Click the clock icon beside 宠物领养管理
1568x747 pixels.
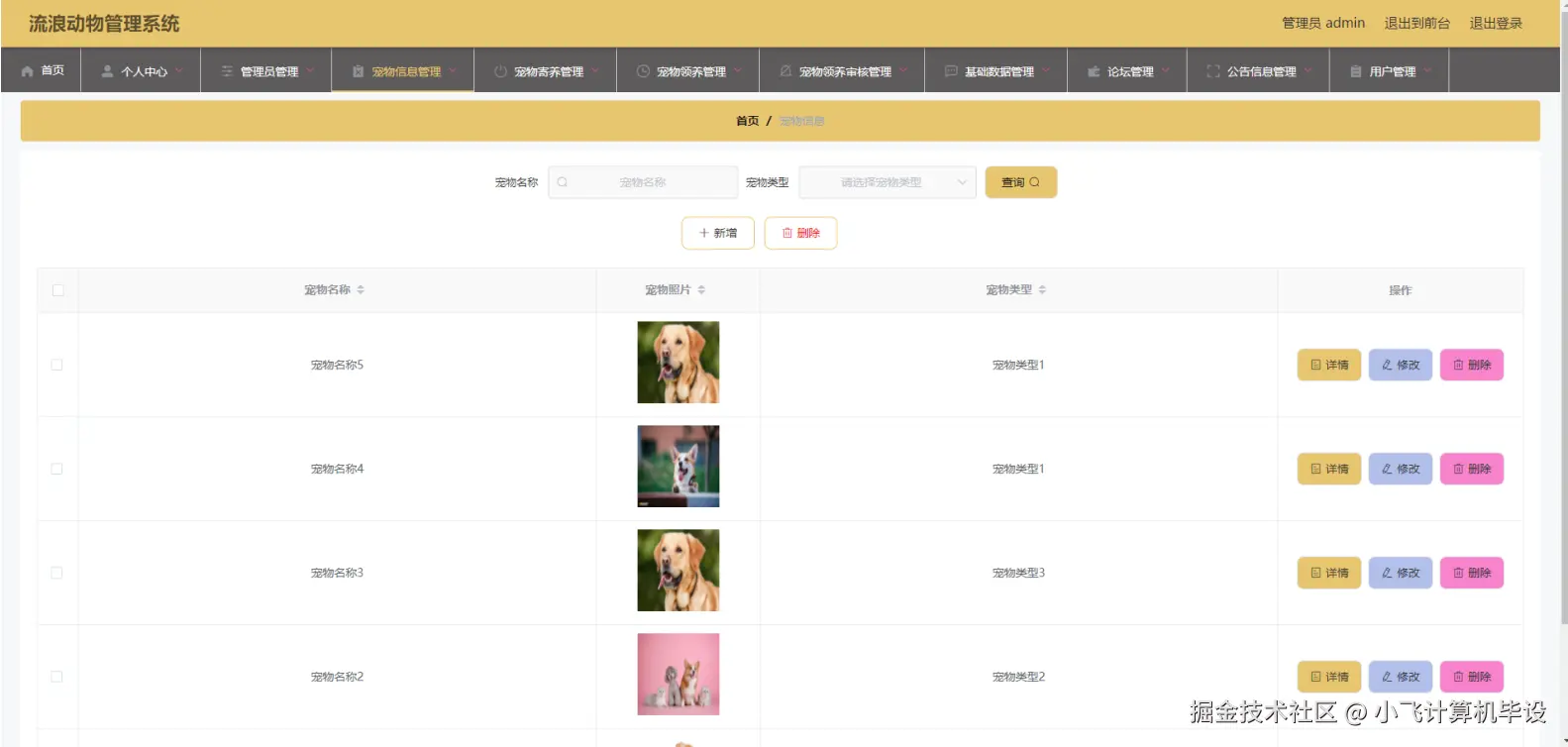click(x=643, y=71)
